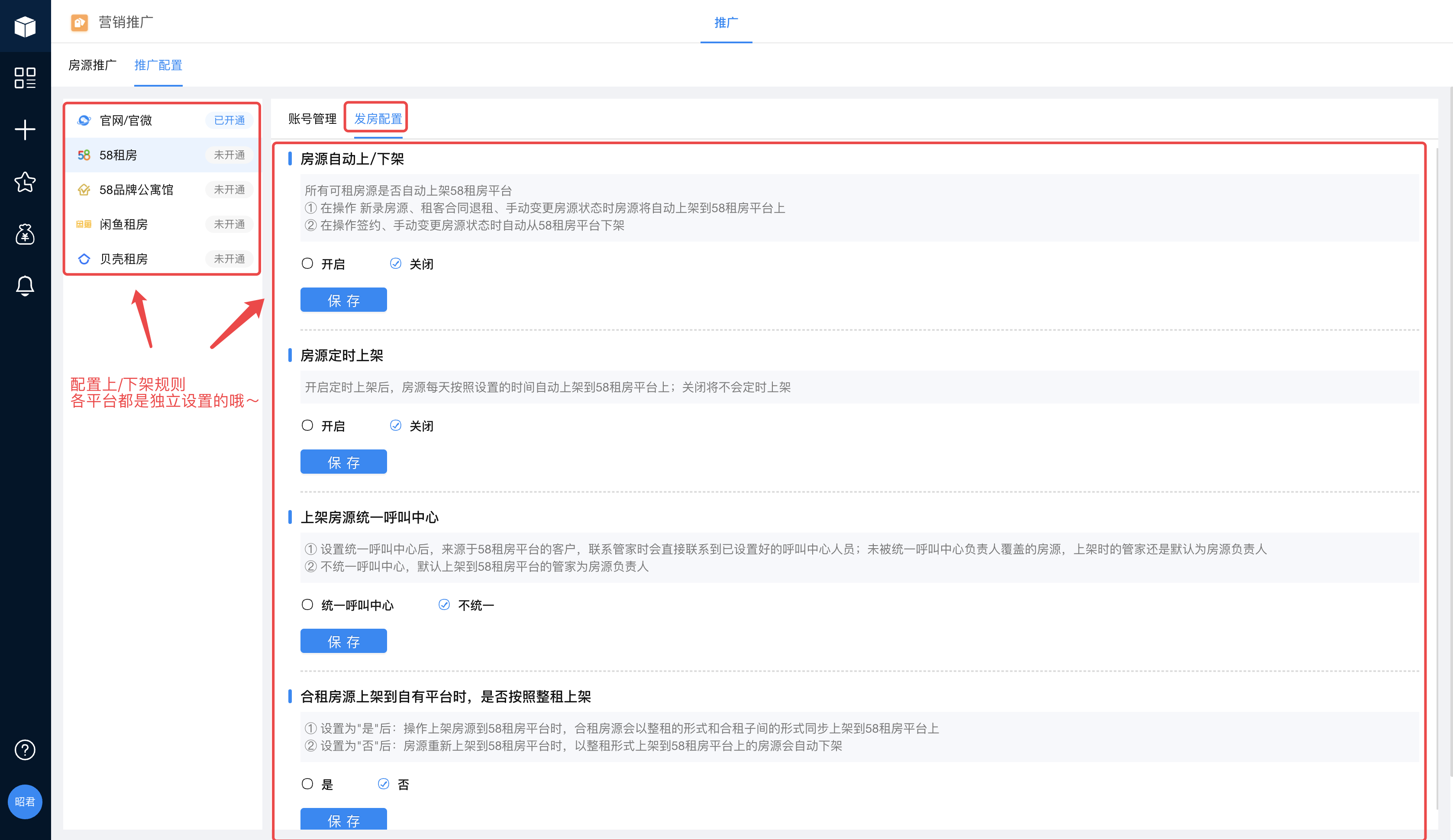This screenshot has height=840, width=1453.
Task: Open the 发房配置 tab
Action: coord(378,119)
